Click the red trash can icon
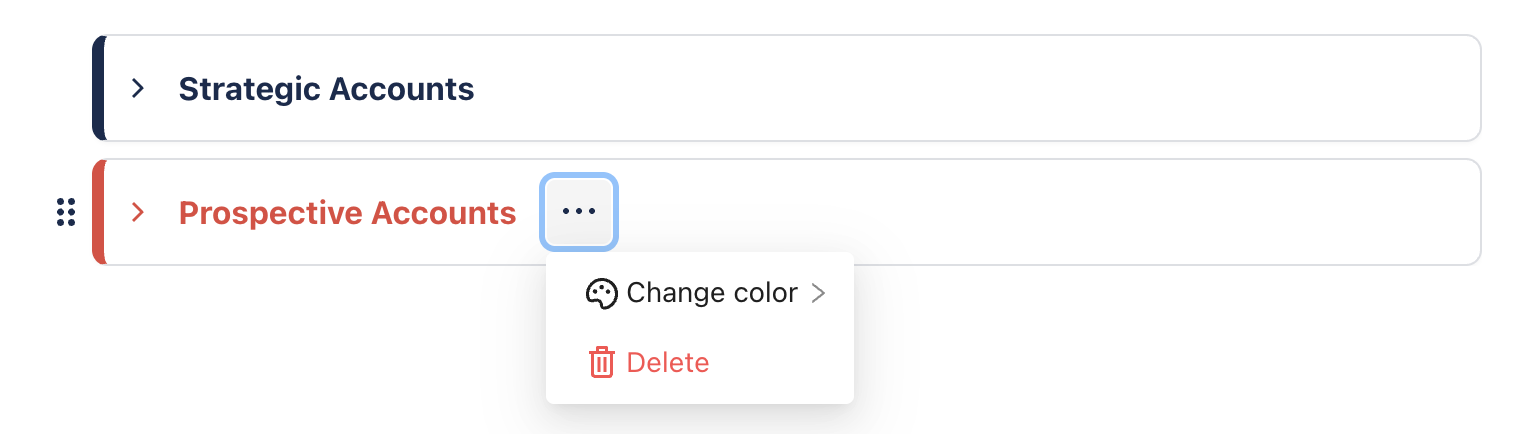 [601, 362]
